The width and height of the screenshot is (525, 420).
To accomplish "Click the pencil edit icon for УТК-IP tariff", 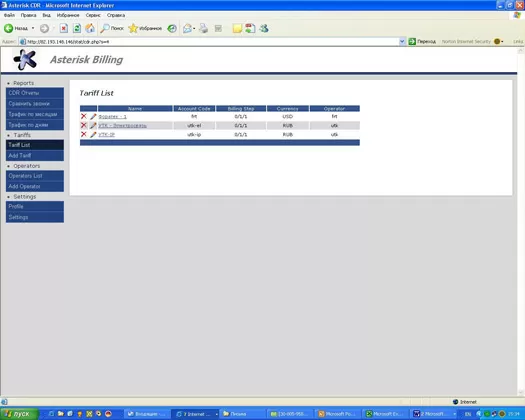I will [x=93, y=135].
